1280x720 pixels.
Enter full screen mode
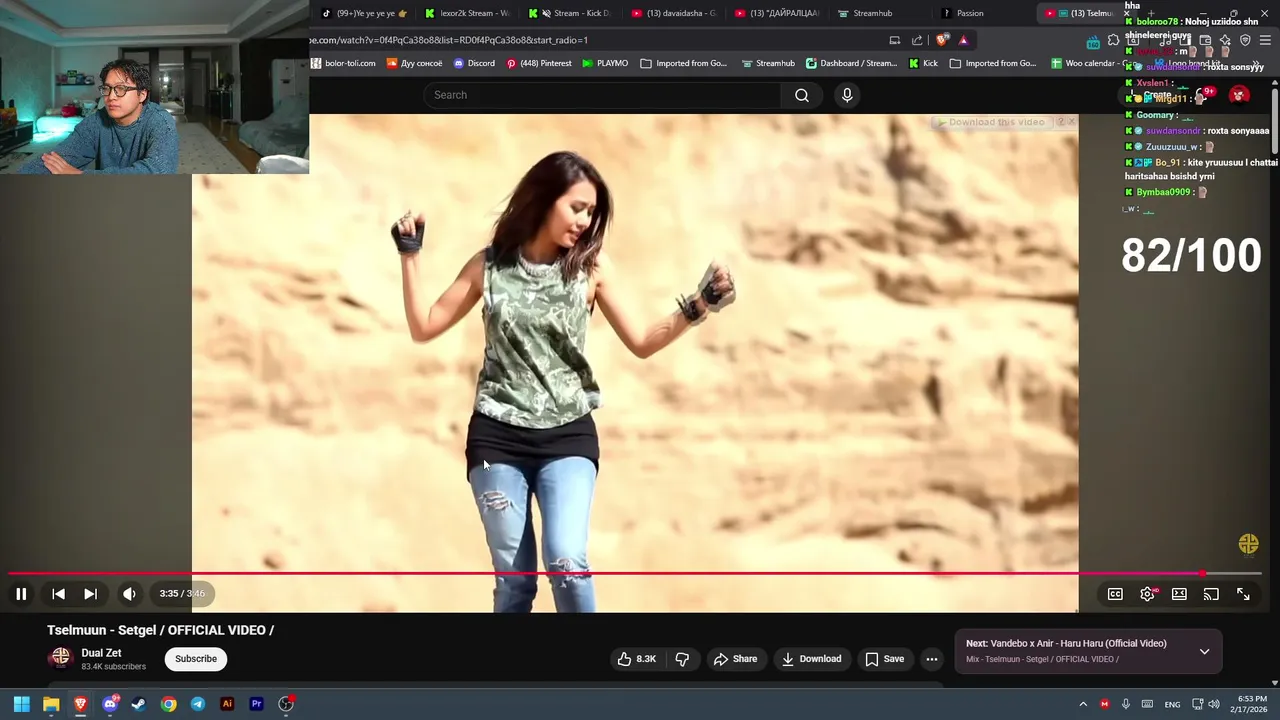coord(1243,594)
